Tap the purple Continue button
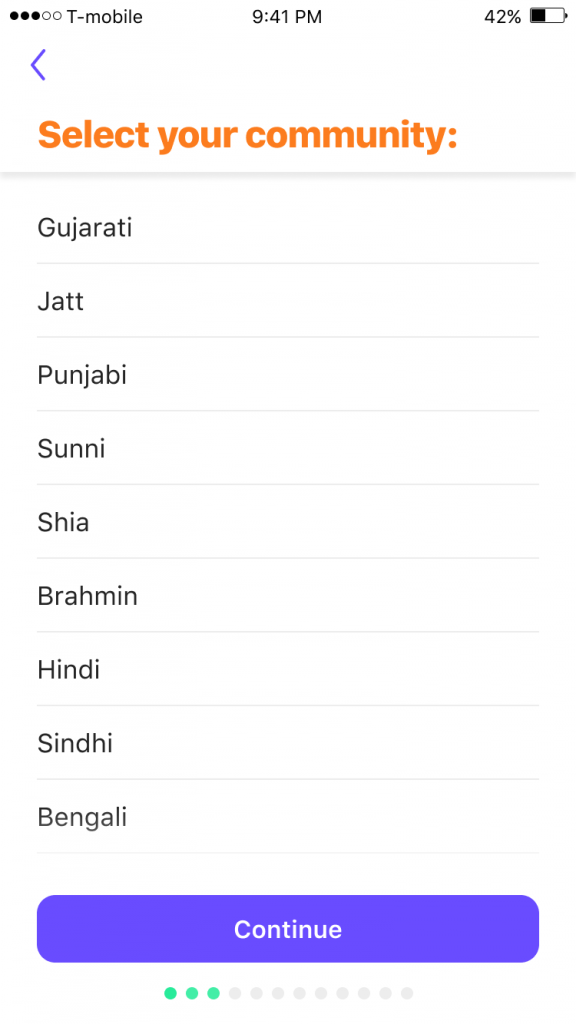576x1024 pixels. click(x=288, y=929)
